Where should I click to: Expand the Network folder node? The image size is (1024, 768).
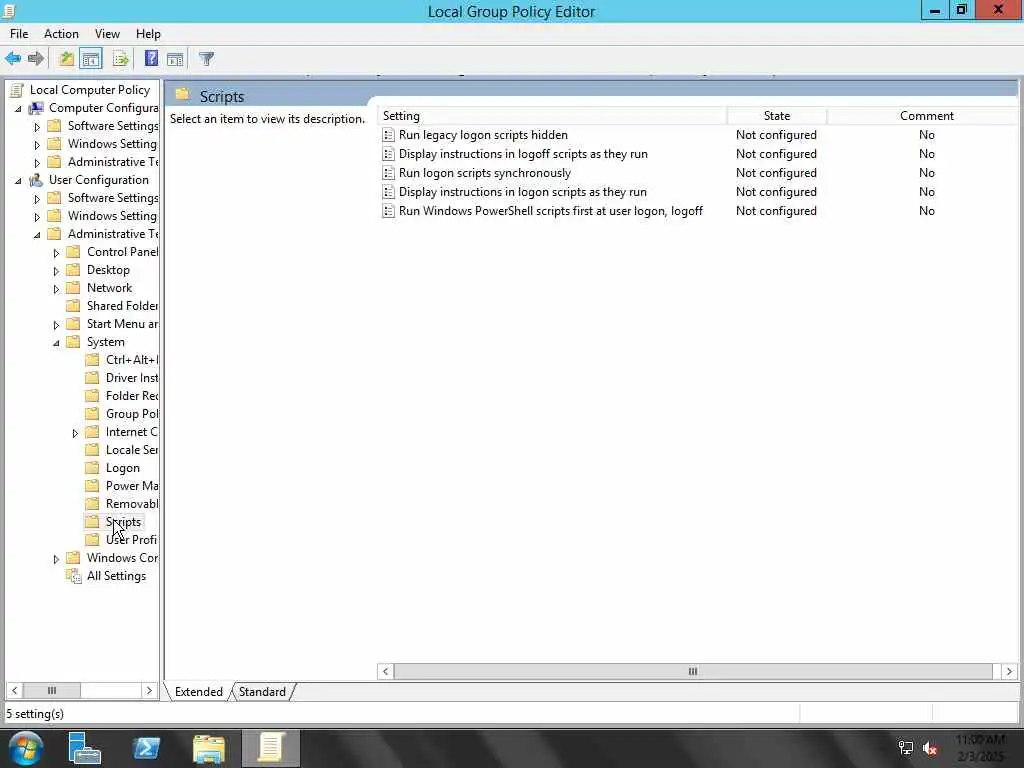coord(56,289)
